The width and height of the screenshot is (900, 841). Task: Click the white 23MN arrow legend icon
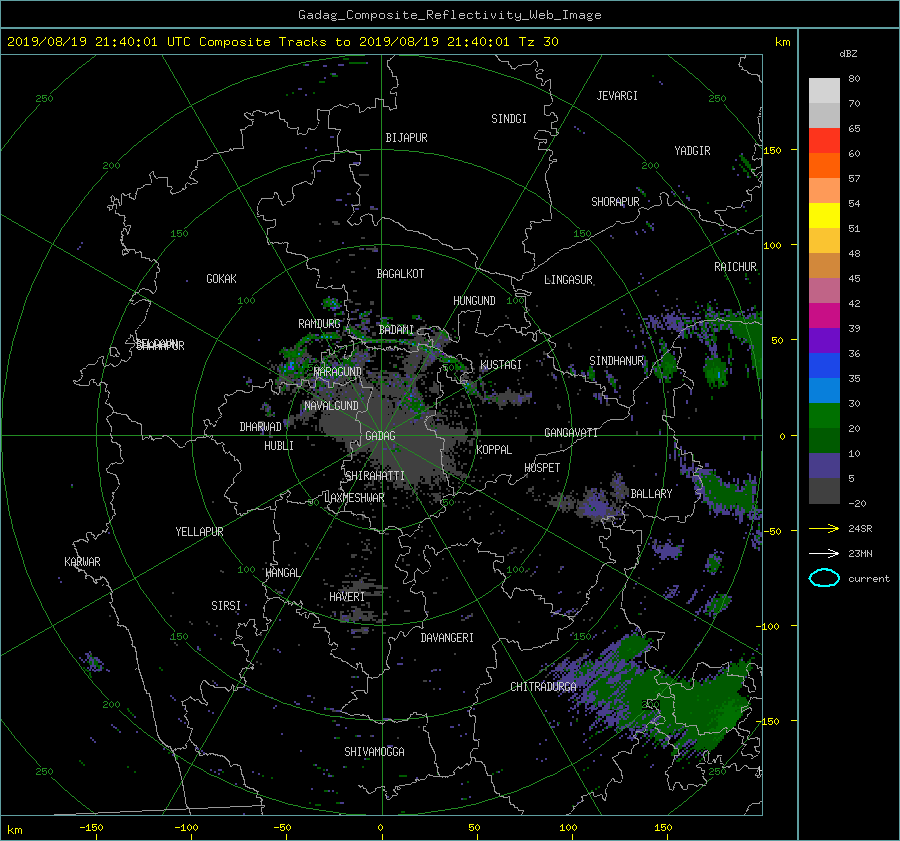824,553
